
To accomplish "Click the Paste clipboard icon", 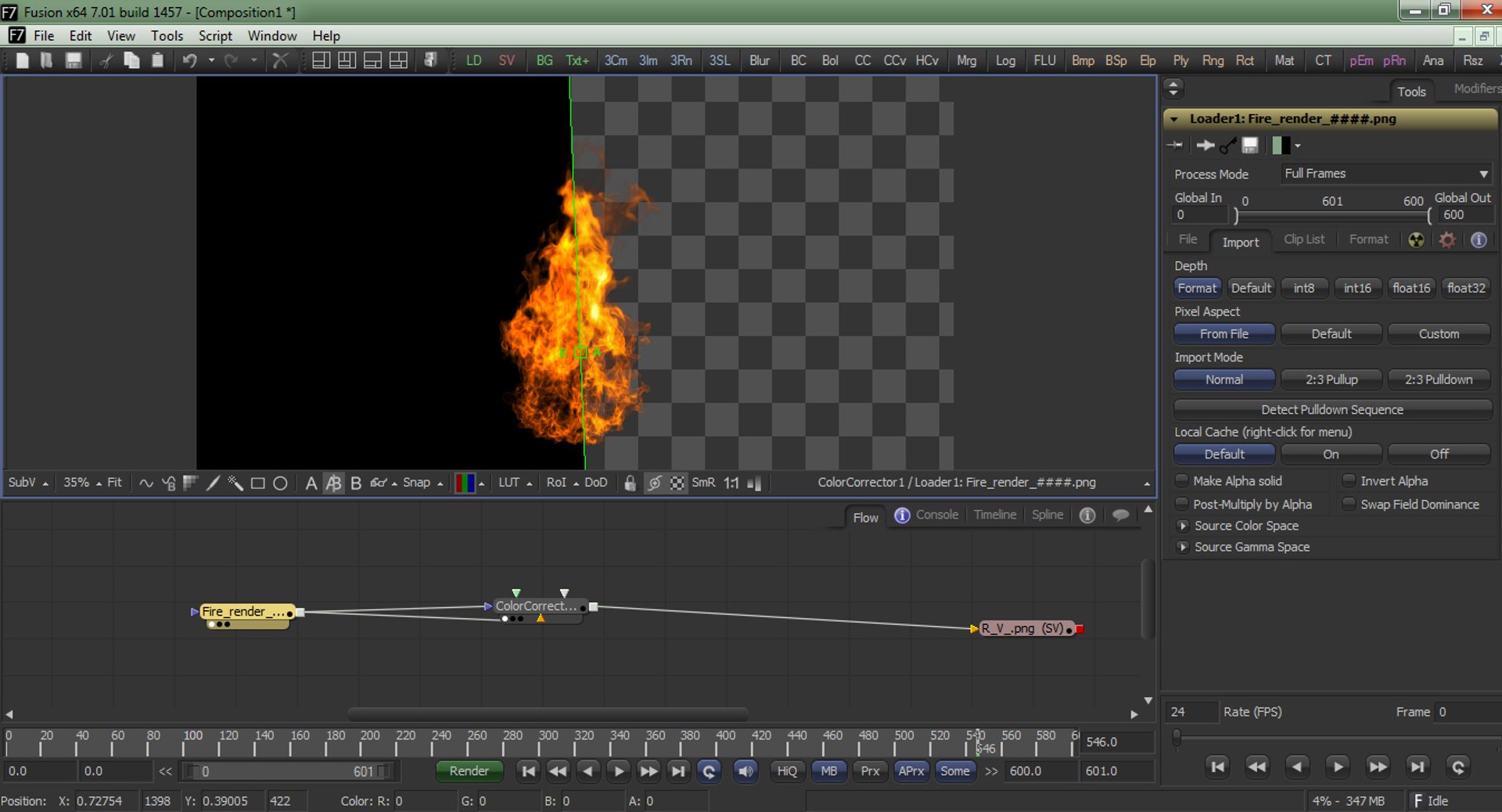I will pos(157,60).
